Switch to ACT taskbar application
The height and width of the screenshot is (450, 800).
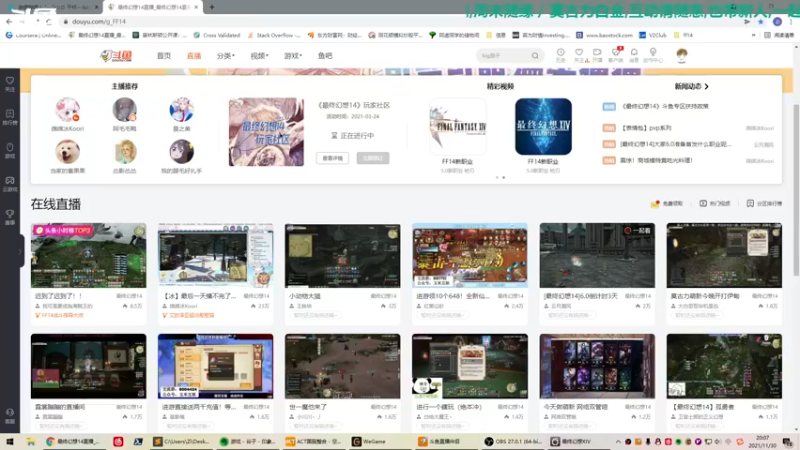click(x=315, y=441)
